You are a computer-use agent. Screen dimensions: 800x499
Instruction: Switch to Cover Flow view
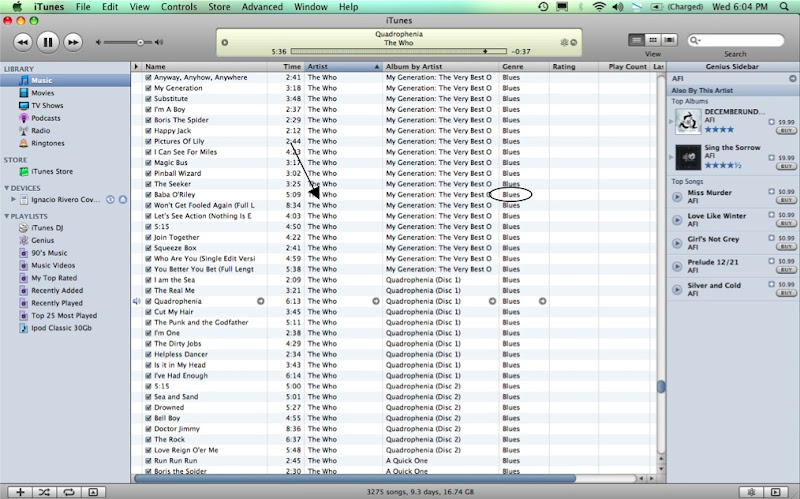coord(669,40)
